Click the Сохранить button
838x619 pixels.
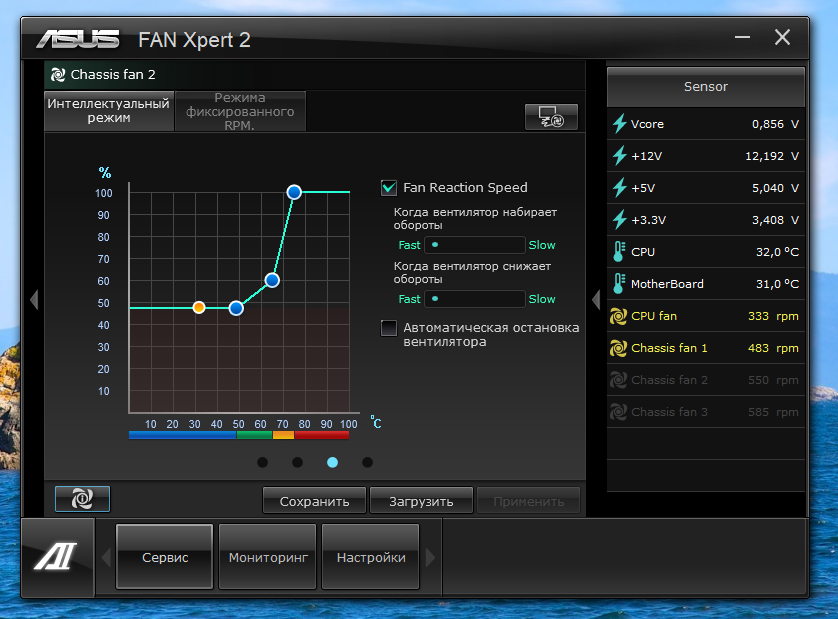pyautogui.click(x=314, y=501)
